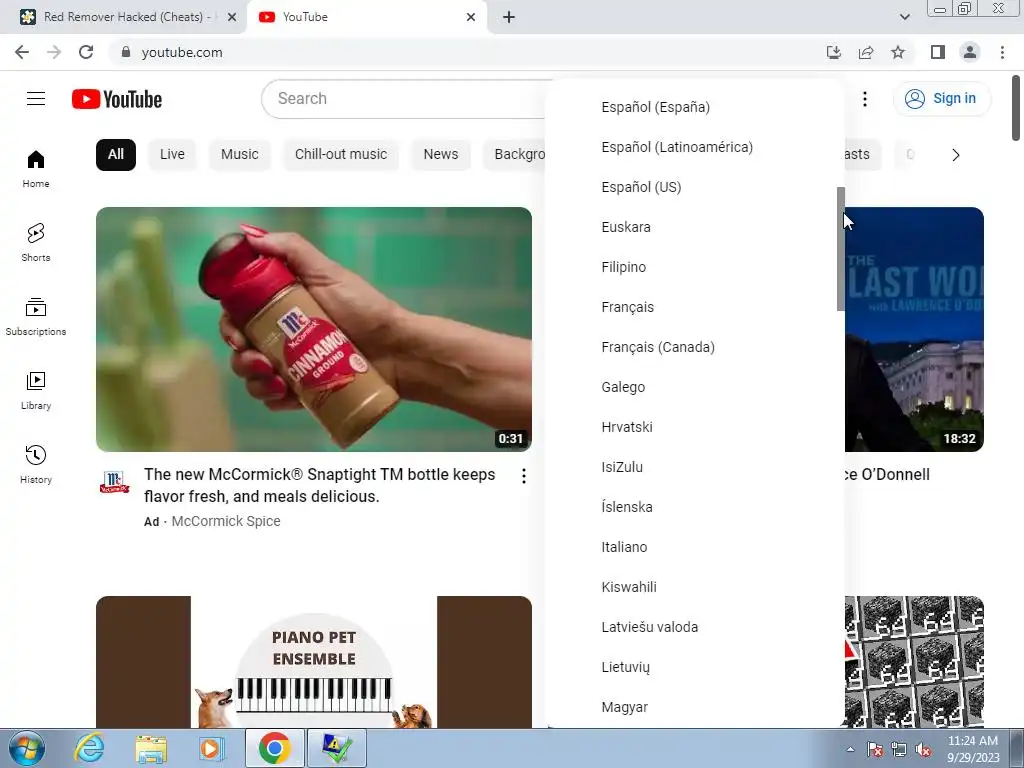Open Subscriptions in the sidebar

pyautogui.click(x=36, y=316)
